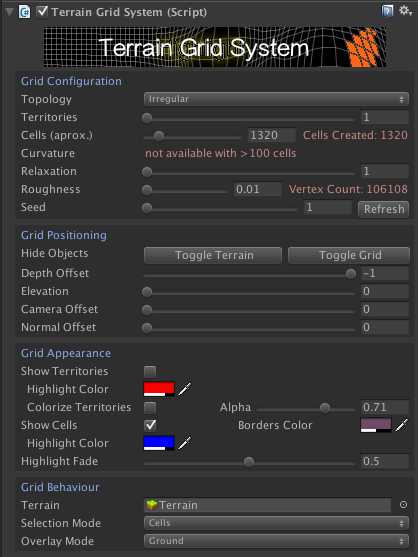418x557 pixels.
Task: Uncheck Show Cells checkbox
Action: click(150, 425)
